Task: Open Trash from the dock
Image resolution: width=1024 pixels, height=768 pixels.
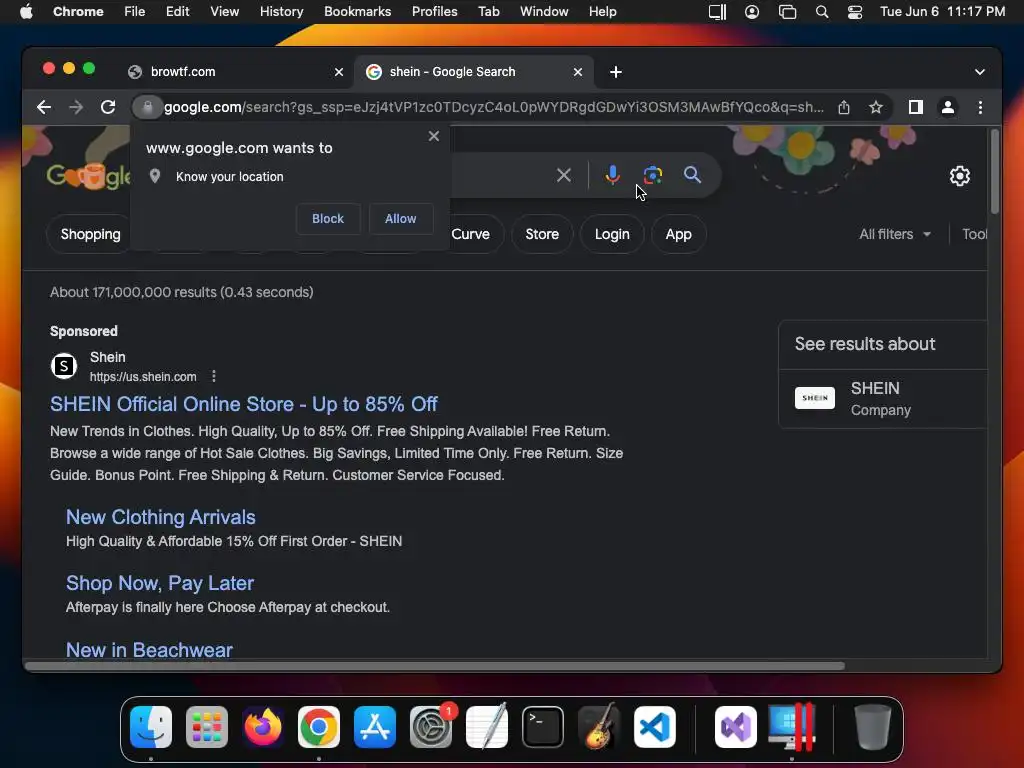Action: point(872,727)
